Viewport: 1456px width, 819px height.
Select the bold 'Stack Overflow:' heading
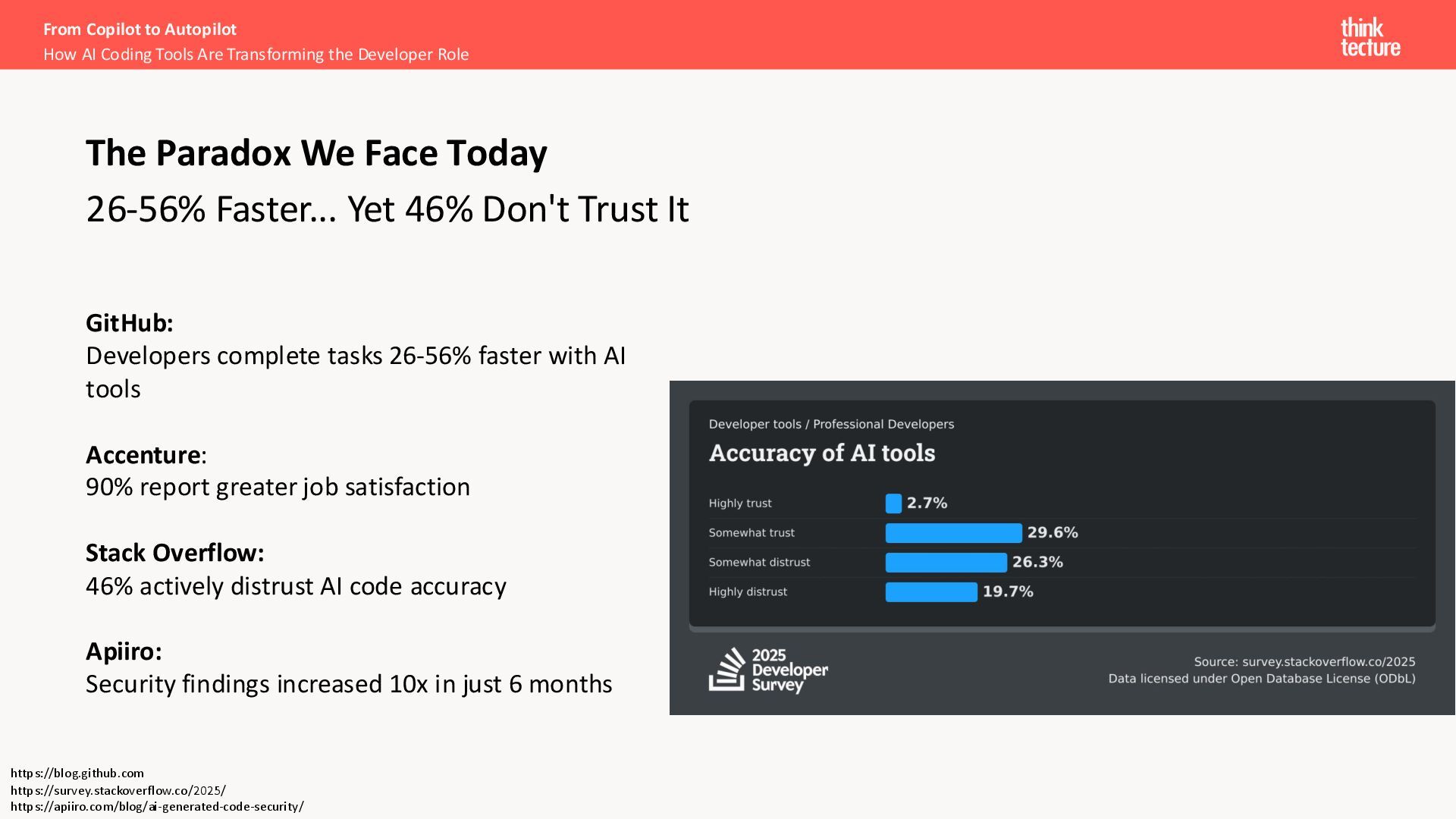[x=175, y=553]
